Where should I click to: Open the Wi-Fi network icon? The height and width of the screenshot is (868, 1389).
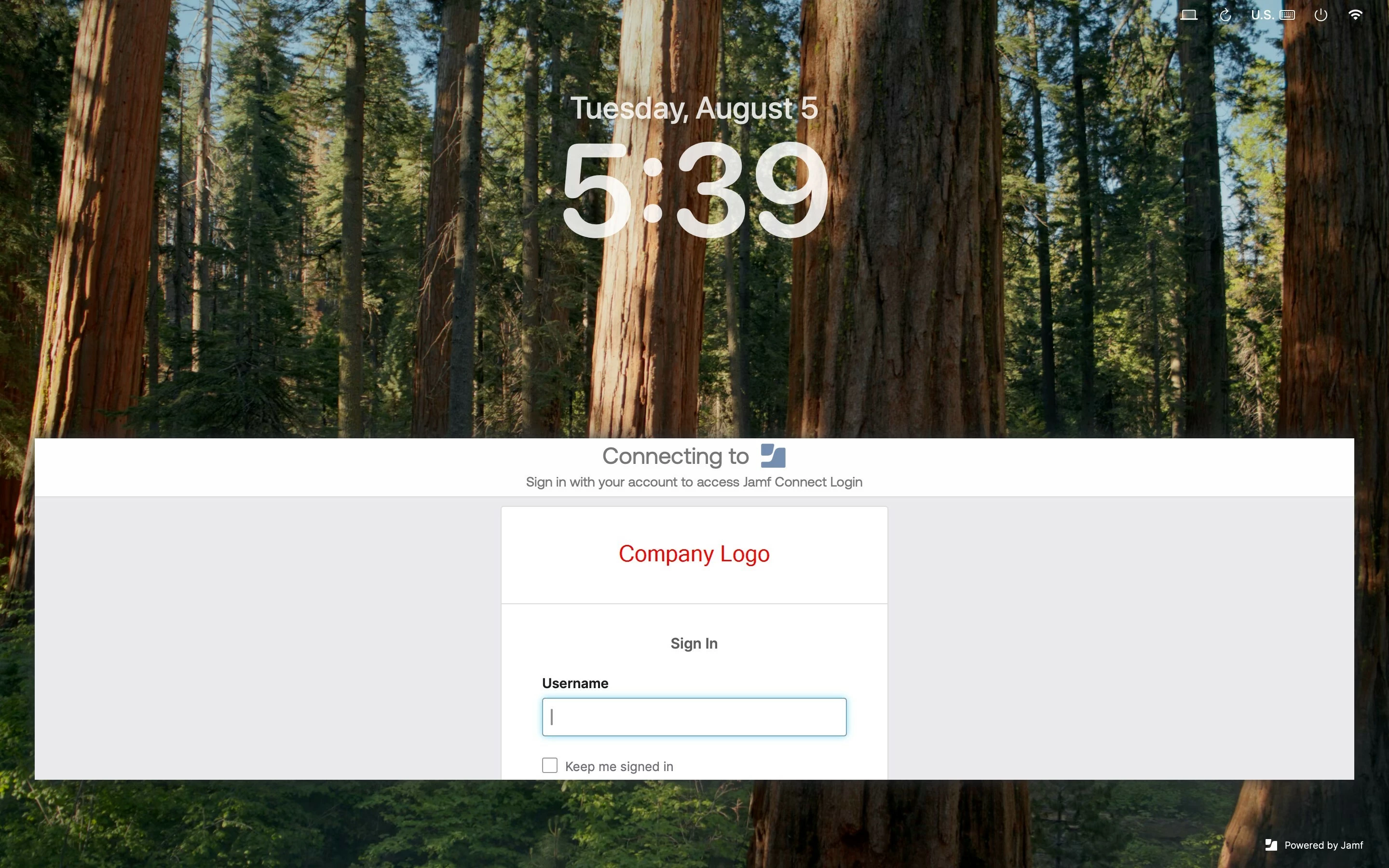pos(1355,15)
